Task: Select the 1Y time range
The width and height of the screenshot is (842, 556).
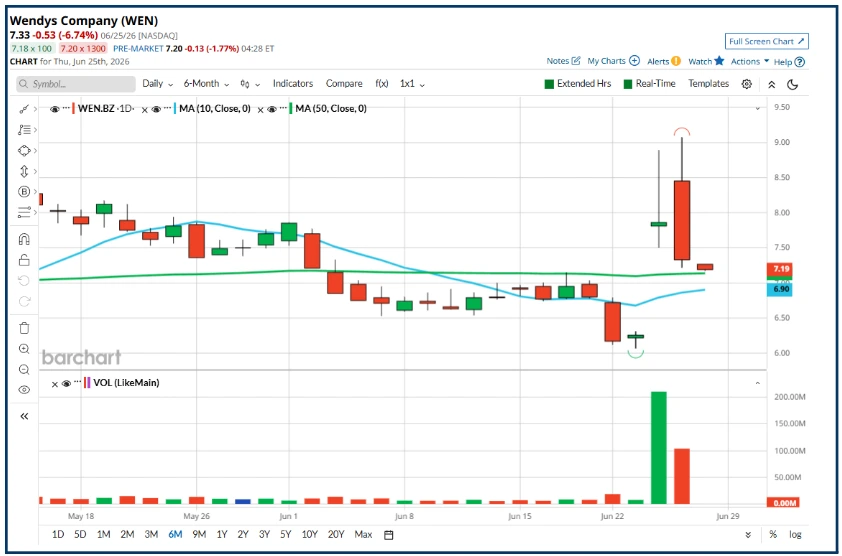Action: pyautogui.click(x=222, y=535)
